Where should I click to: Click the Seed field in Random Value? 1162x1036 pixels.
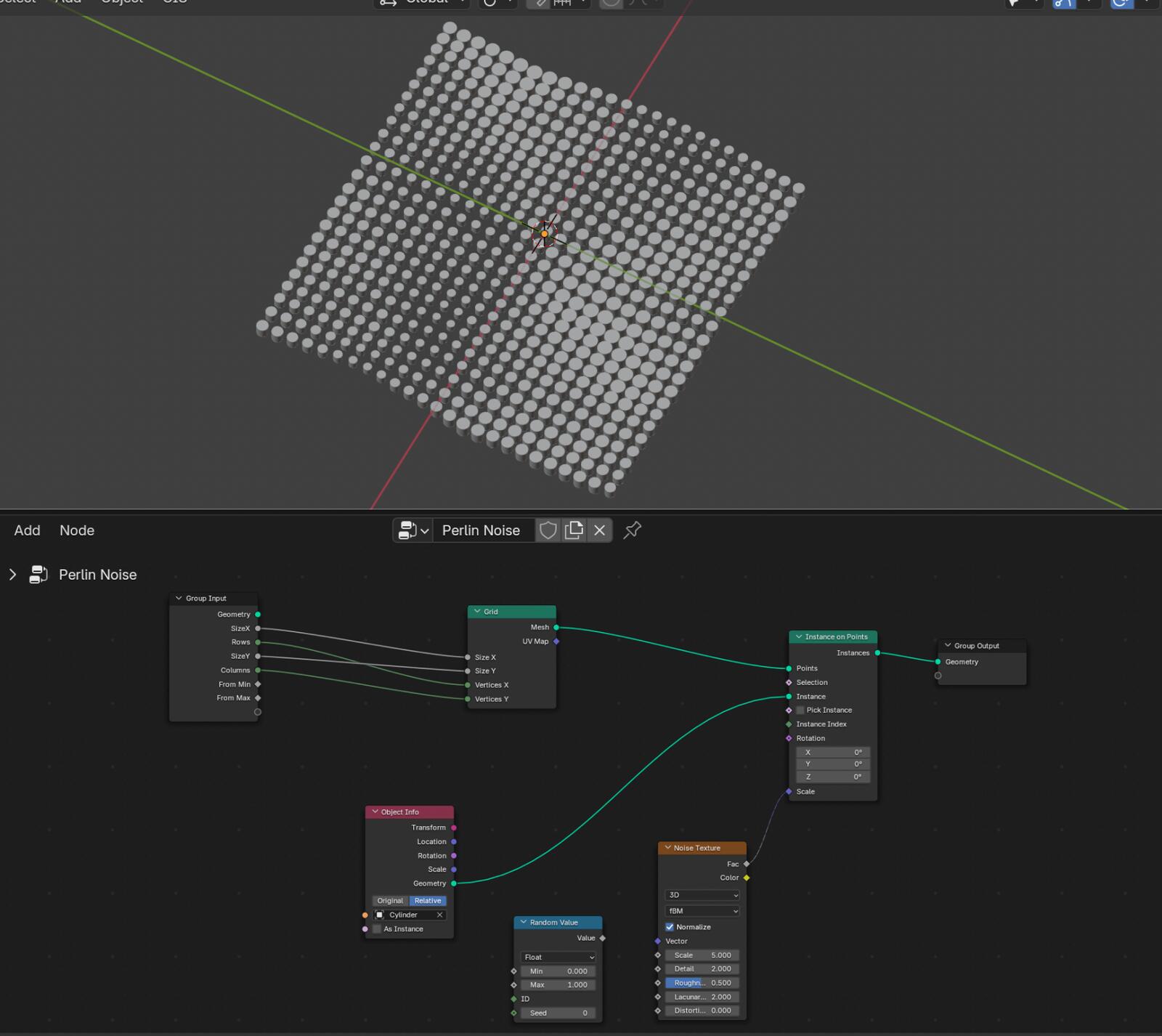pyautogui.click(x=558, y=1013)
